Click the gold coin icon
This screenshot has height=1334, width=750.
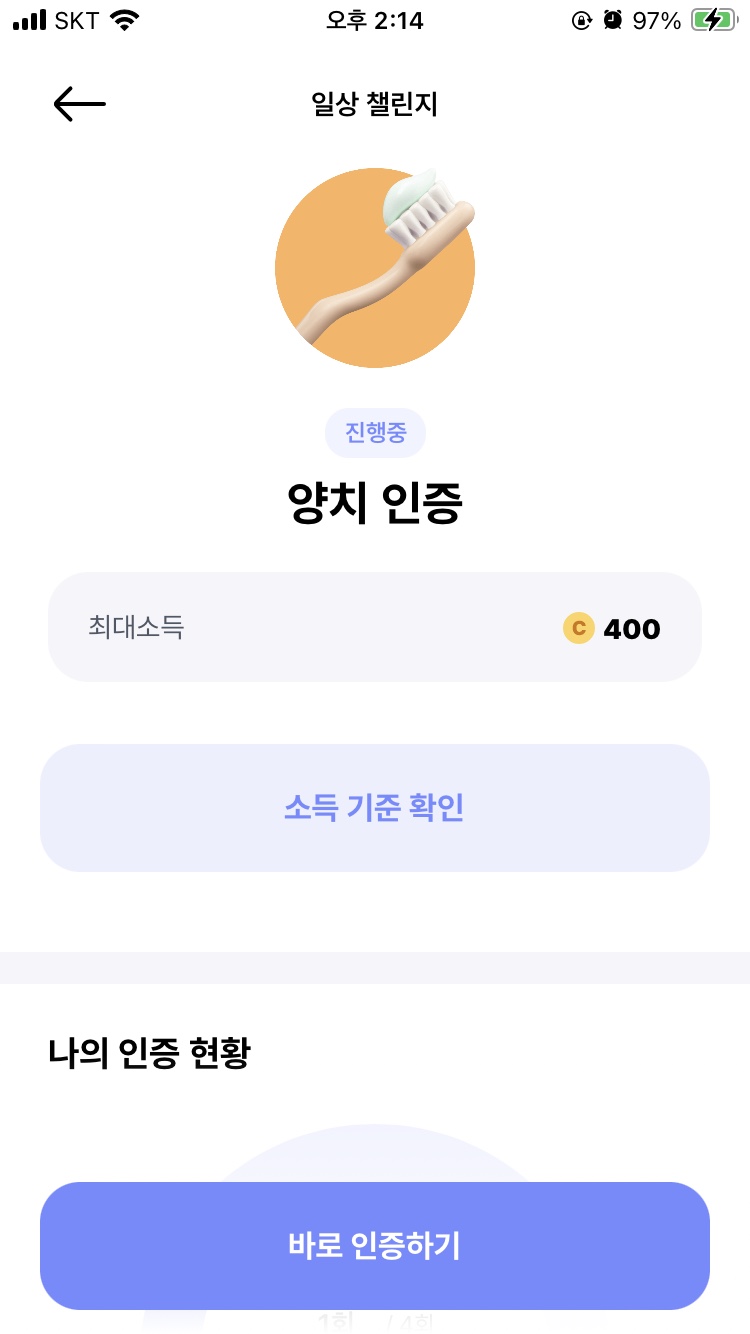(579, 628)
